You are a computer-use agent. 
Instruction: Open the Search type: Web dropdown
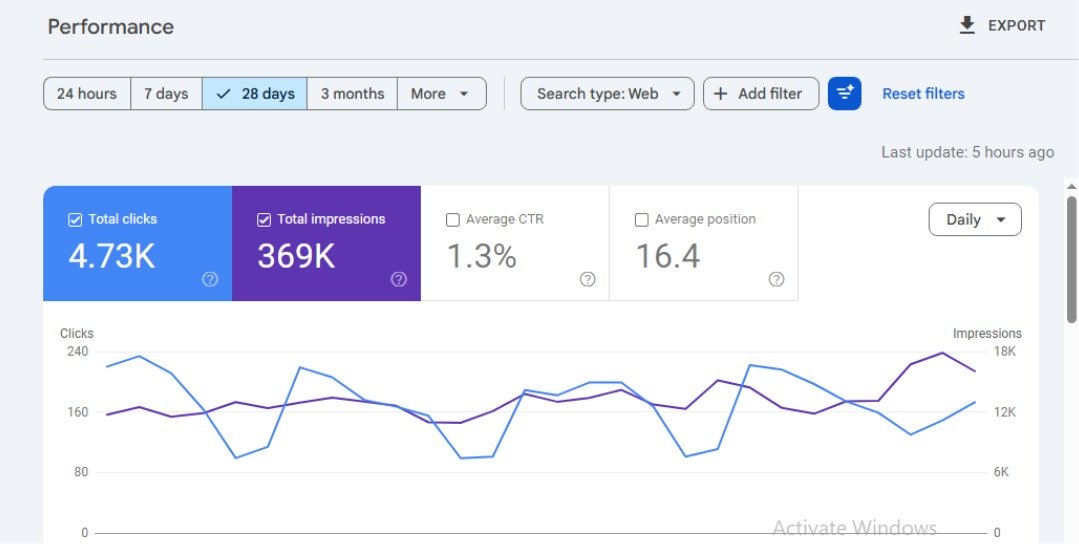[x=608, y=94]
